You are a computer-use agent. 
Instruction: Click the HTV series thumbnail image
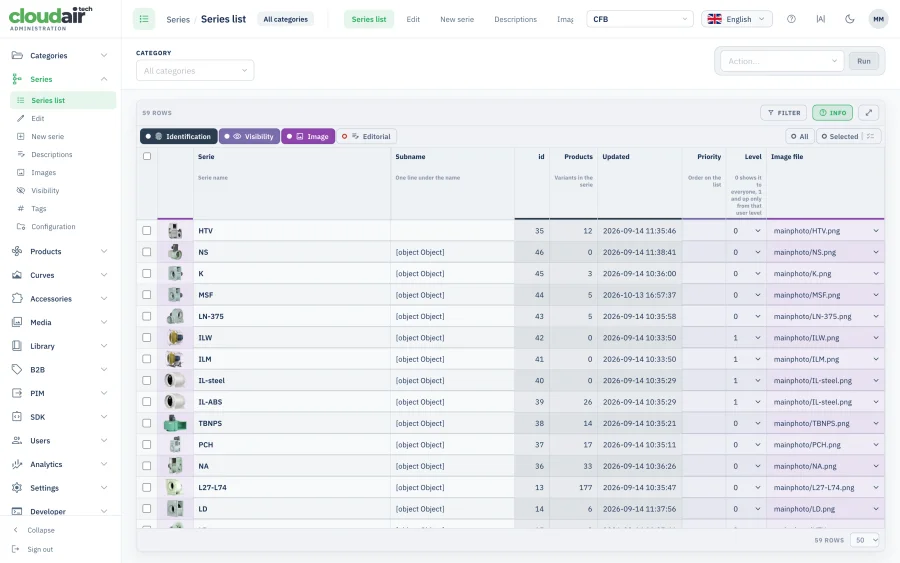click(x=175, y=231)
